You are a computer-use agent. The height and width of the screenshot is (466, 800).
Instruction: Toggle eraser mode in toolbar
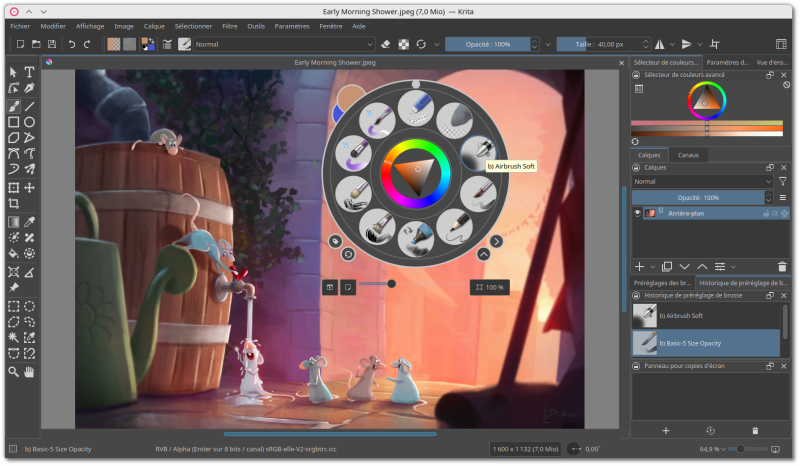click(386, 44)
